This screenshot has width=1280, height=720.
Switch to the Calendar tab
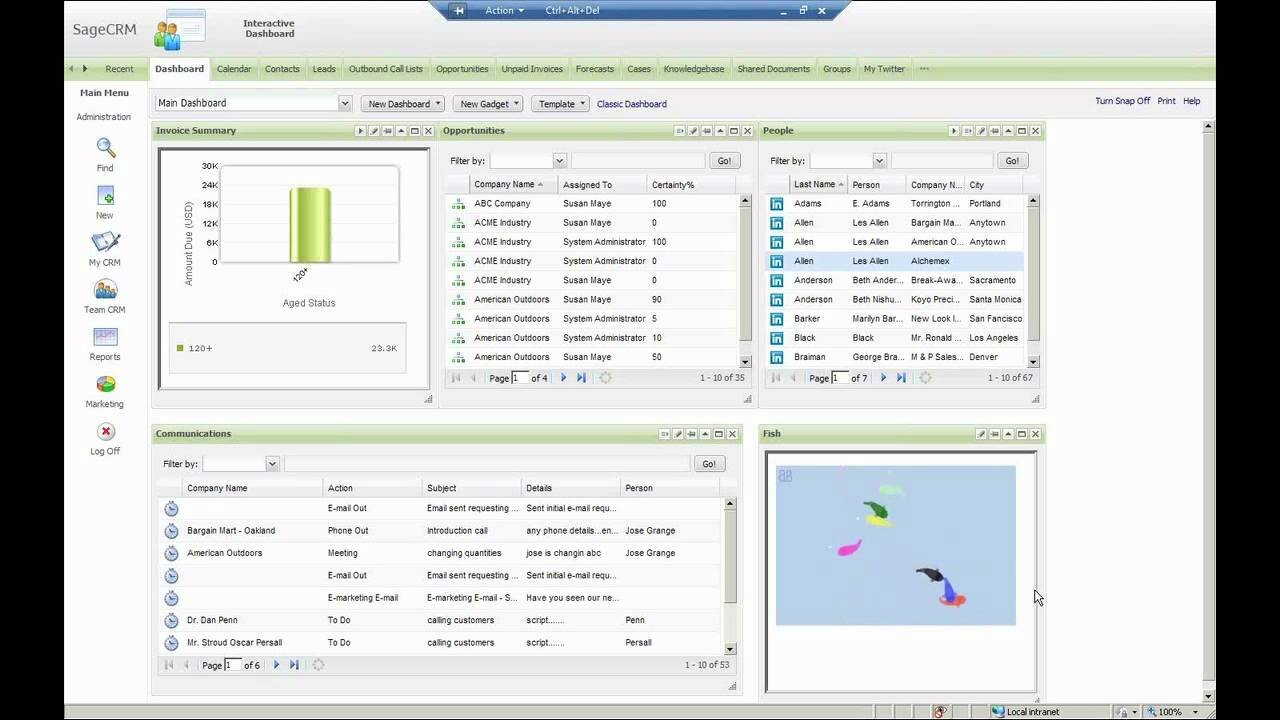(x=232, y=68)
